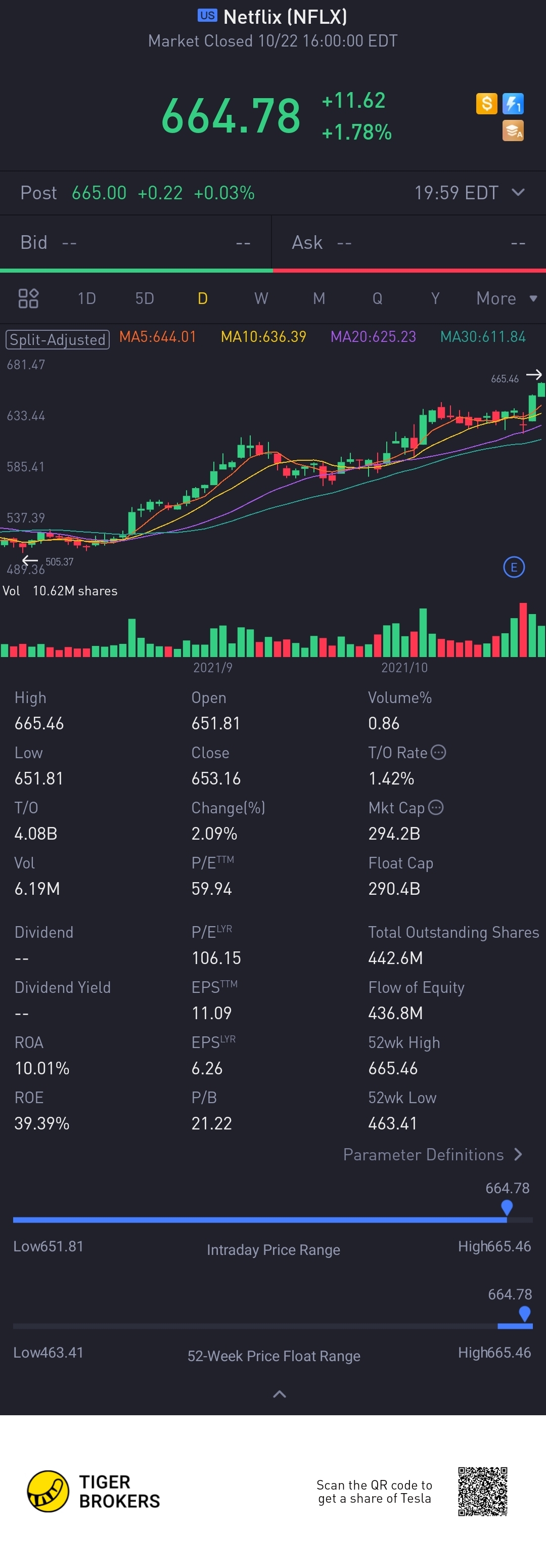Viewport: 546px width, 1568px height.
Task: Open T/O Rate info bubble icon
Action: [x=438, y=752]
